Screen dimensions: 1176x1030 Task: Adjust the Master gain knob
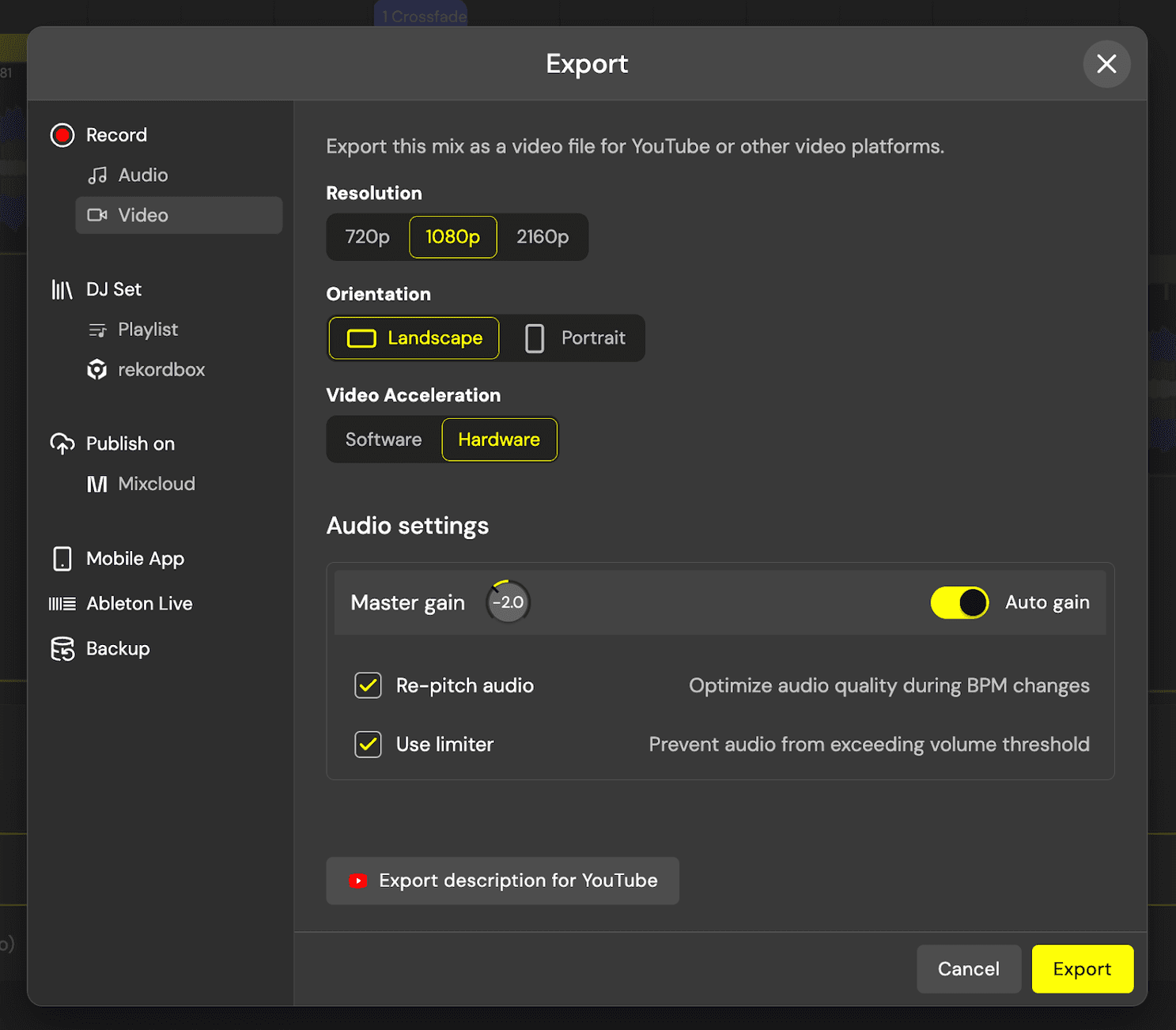click(507, 602)
